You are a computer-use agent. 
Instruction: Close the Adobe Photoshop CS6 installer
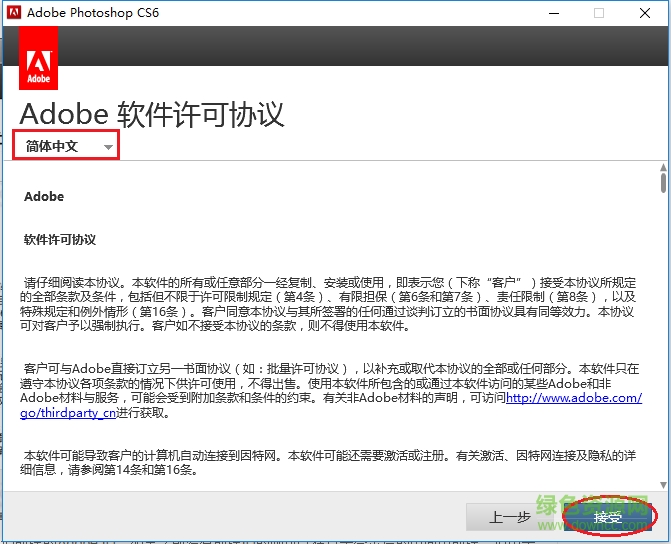pyautogui.click(x=645, y=13)
